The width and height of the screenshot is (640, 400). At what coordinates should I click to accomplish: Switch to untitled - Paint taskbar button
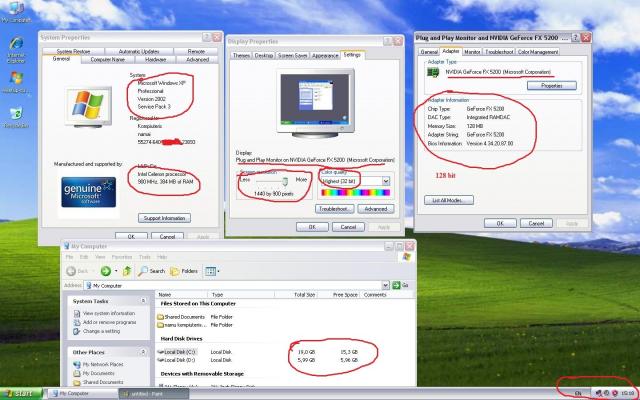pos(152,393)
